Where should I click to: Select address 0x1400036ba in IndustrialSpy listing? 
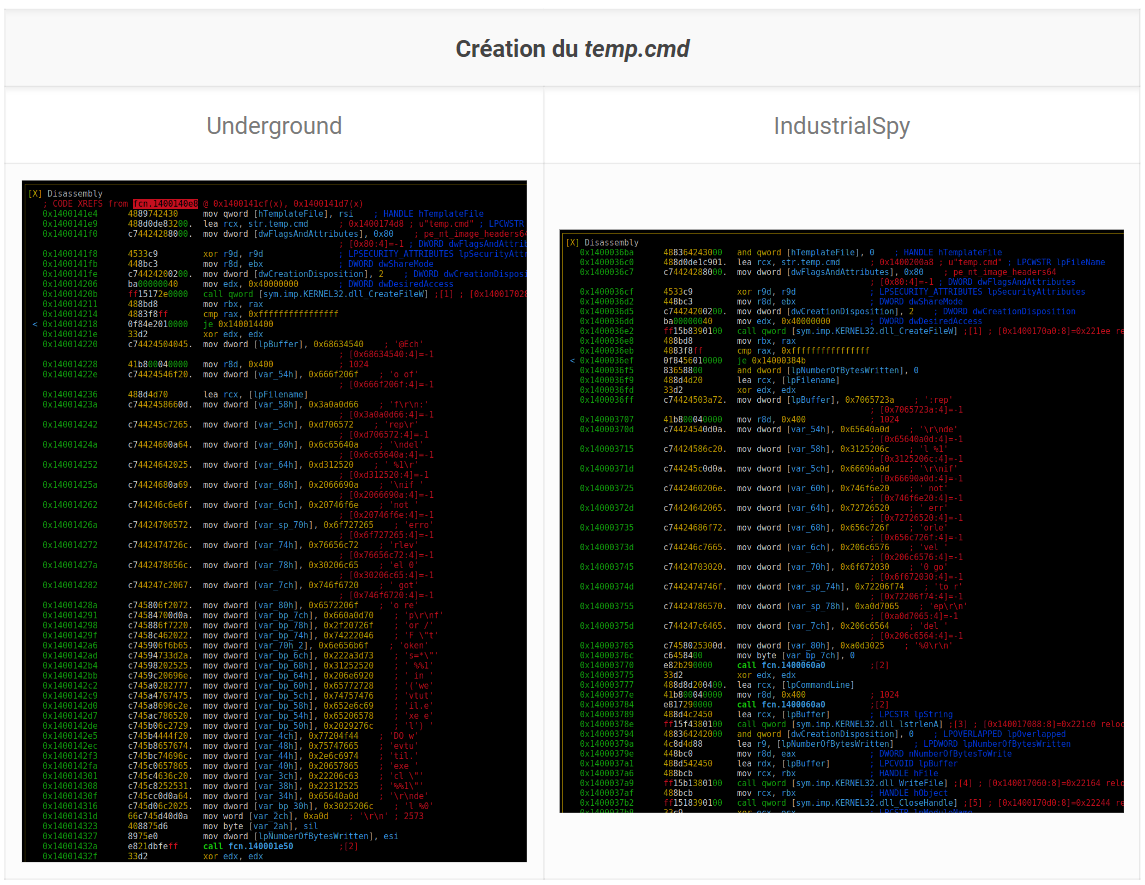click(x=606, y=253)
